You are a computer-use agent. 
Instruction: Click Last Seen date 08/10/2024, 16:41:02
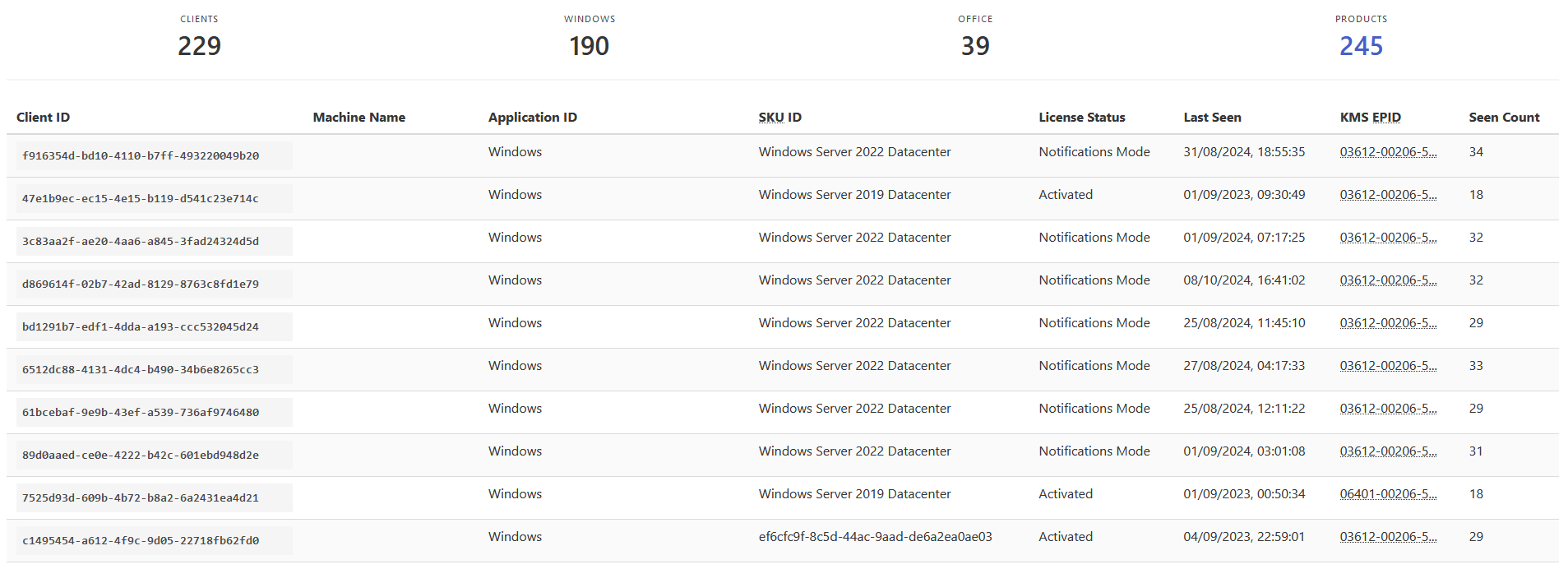[1244, 280]
